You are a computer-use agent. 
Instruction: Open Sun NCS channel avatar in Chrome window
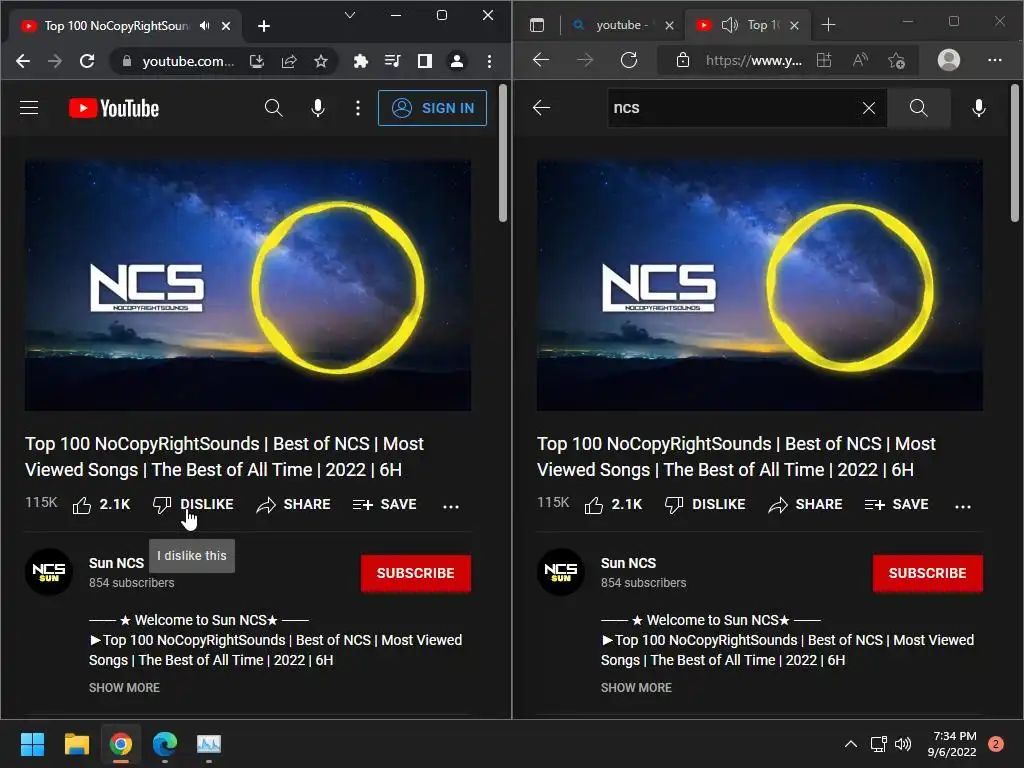48,571
